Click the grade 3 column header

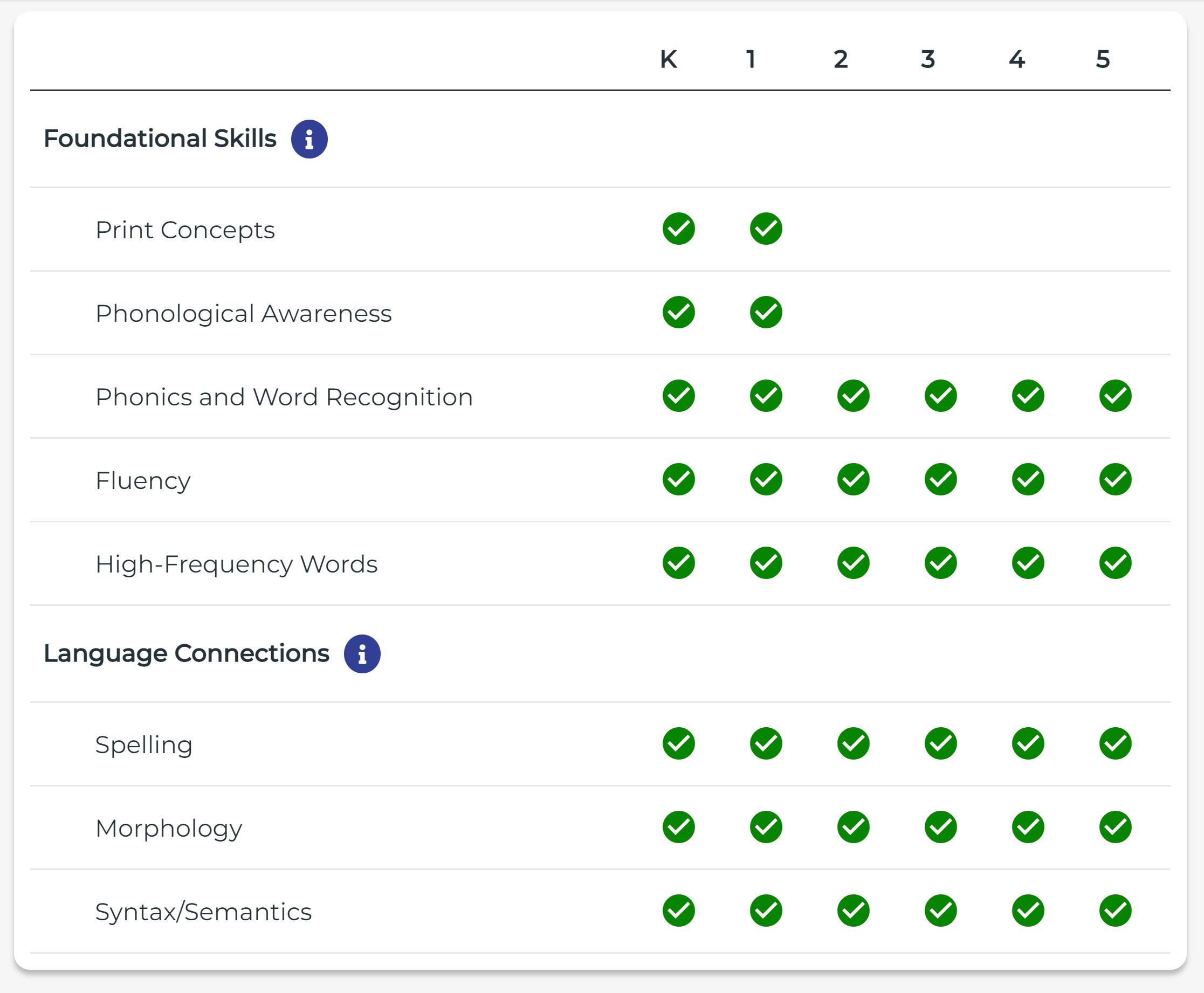(928, 59)
